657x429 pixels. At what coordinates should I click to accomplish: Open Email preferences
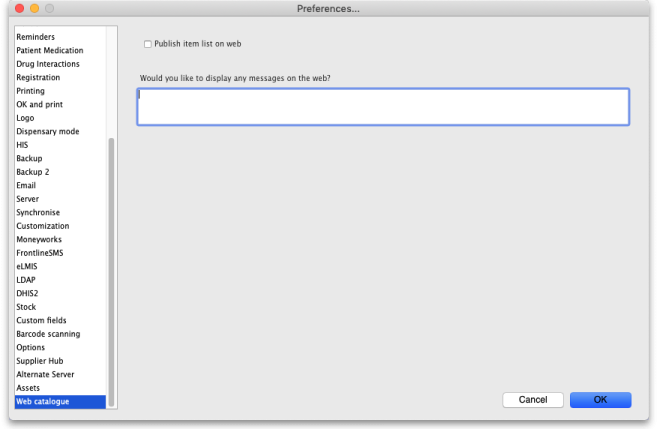click(x=27, y=186)
